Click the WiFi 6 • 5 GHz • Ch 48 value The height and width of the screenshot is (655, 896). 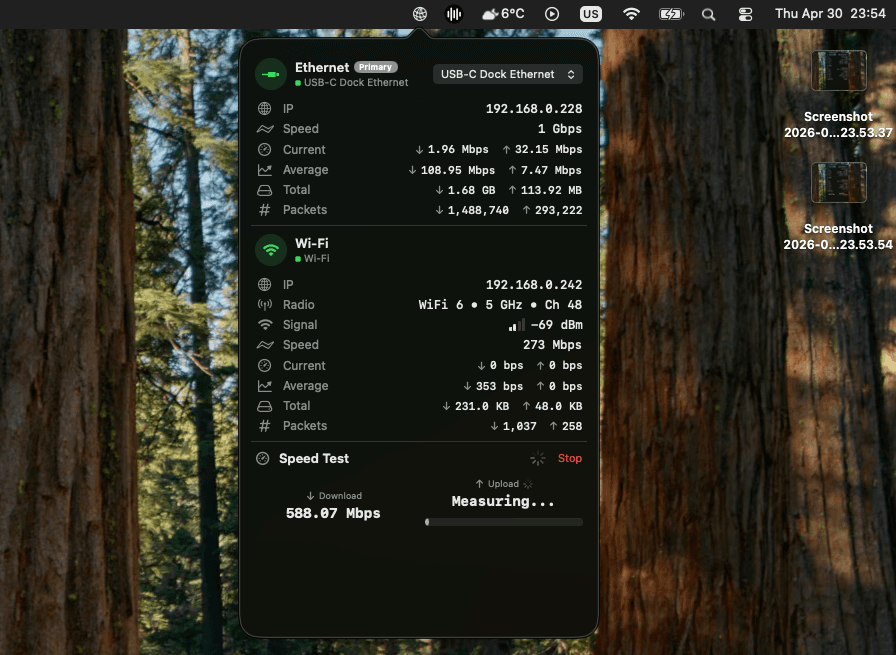tap(500, 305)
